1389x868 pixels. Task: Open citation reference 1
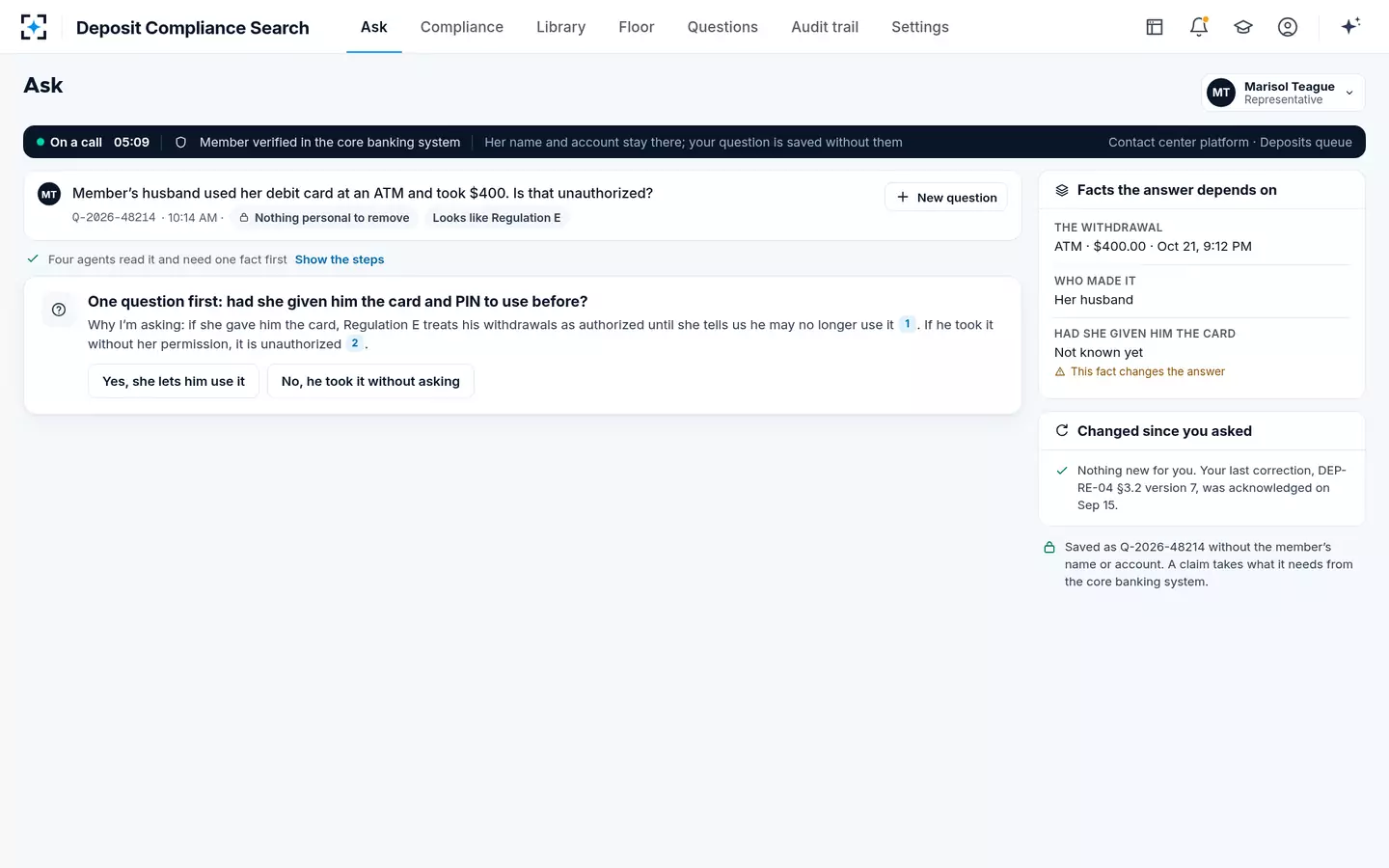coord(908,324)
